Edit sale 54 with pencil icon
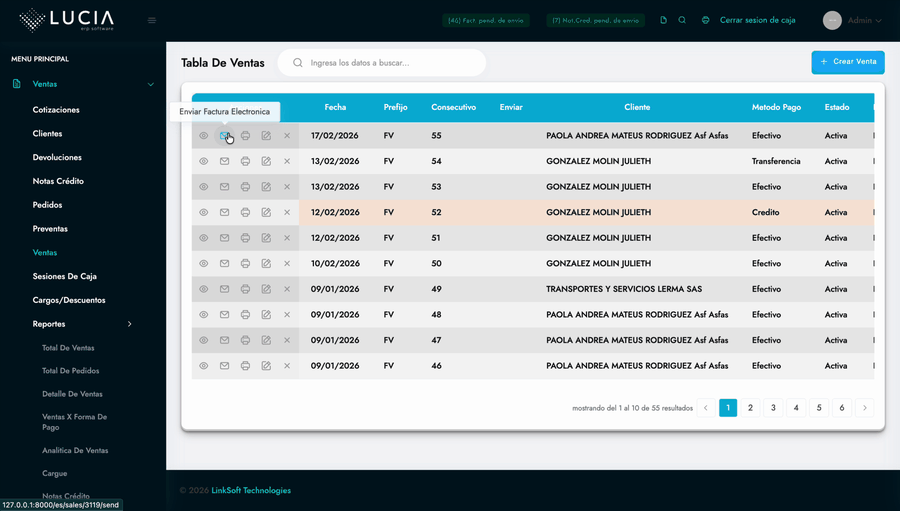This screenshot has width=900, height=511. [266, 161]
